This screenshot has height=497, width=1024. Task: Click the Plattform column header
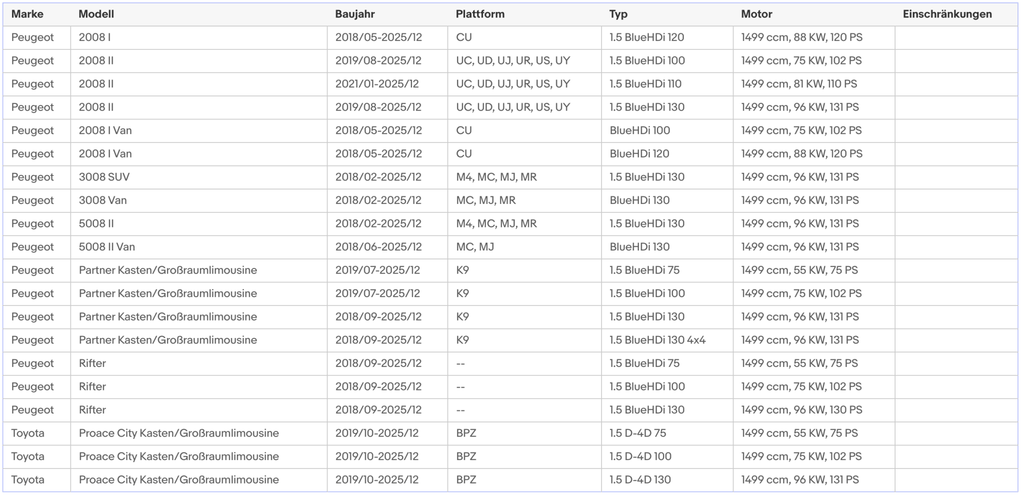click(525, 14)
